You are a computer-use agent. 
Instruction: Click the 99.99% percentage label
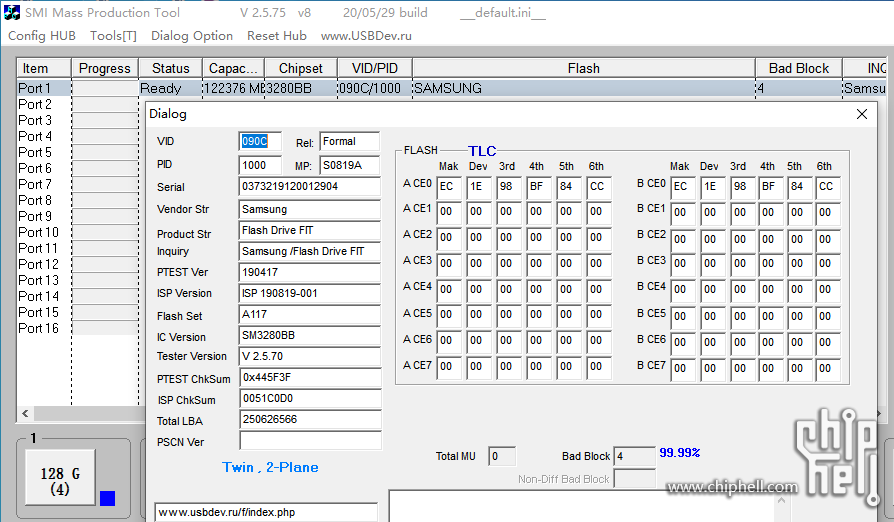(680, 452)
